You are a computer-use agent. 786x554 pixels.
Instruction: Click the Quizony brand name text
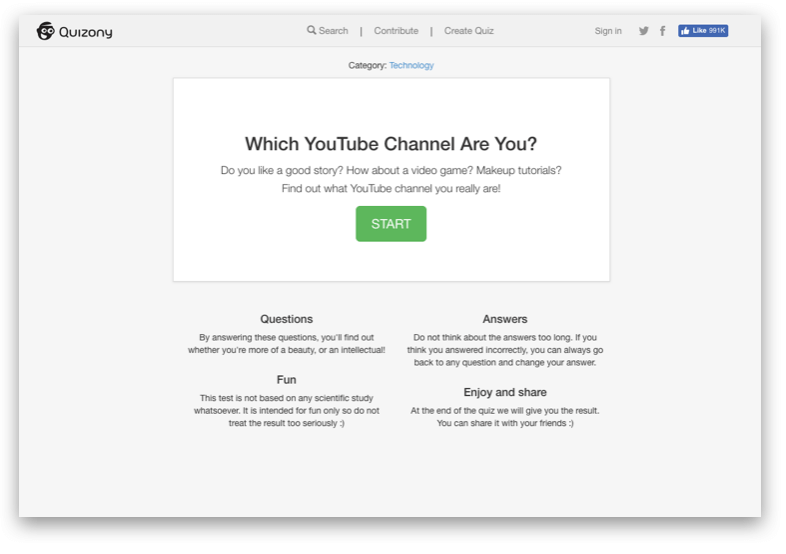pos(86,32)
